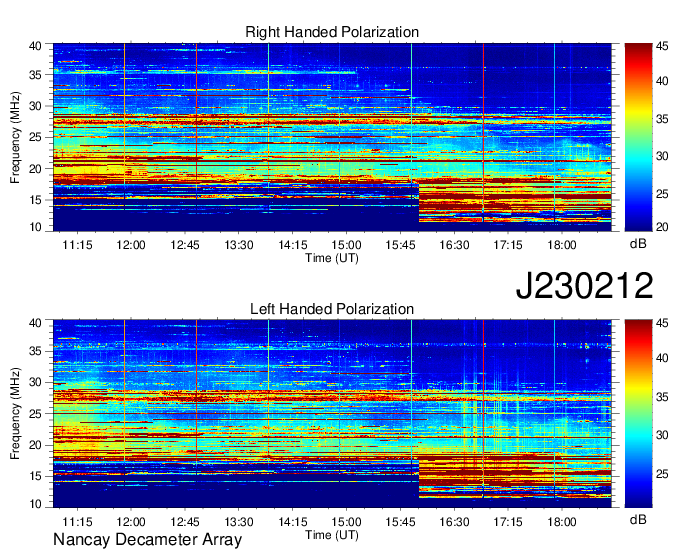
Task: Click "Frequency (MHz)" label of Right Handed plot
Action: [15, 137]
